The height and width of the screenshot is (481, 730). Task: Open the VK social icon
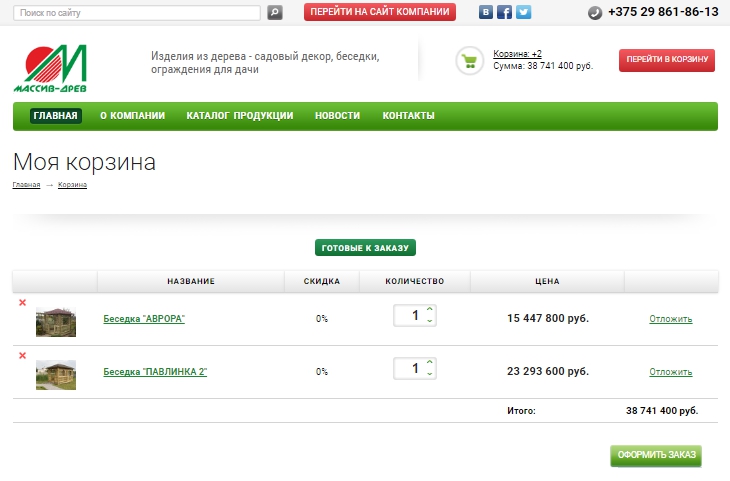tap(486, 13)
